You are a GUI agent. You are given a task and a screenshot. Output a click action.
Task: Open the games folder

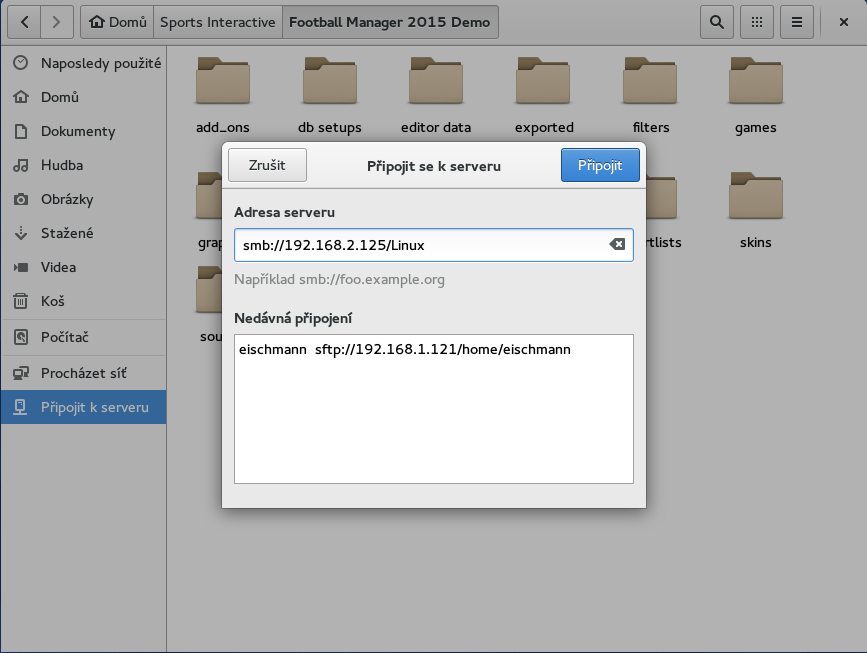click(x=755, y=96)
